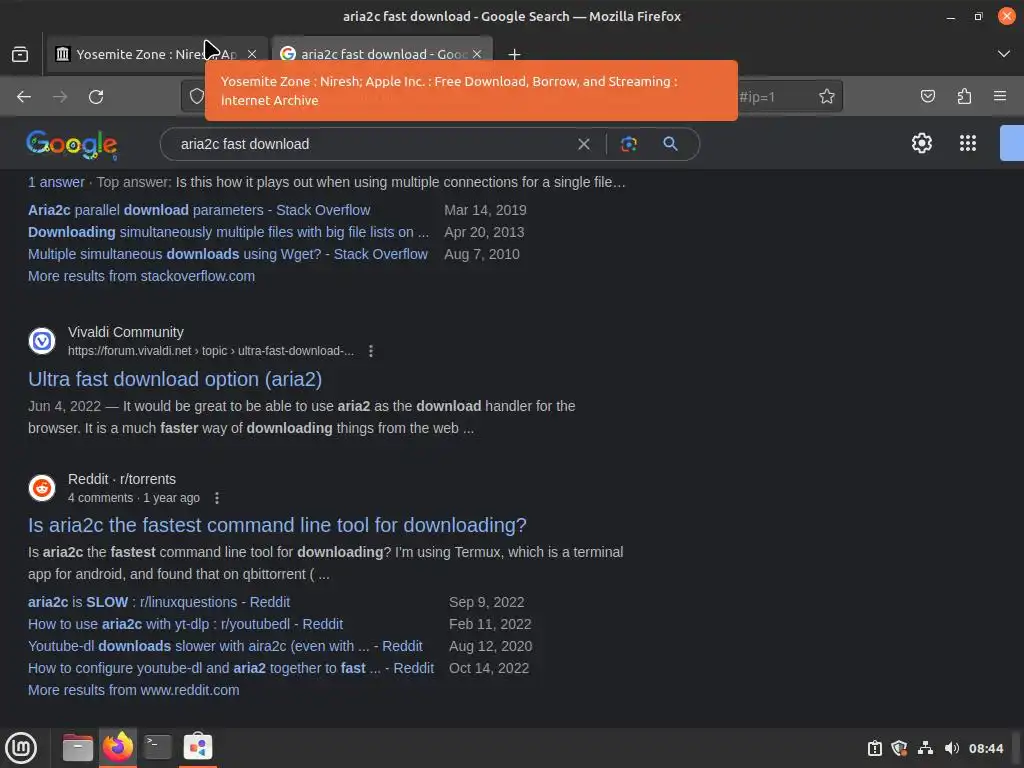
Task: Open 'aria2c is SLOW' Reddit link
Action: (159, 602)
